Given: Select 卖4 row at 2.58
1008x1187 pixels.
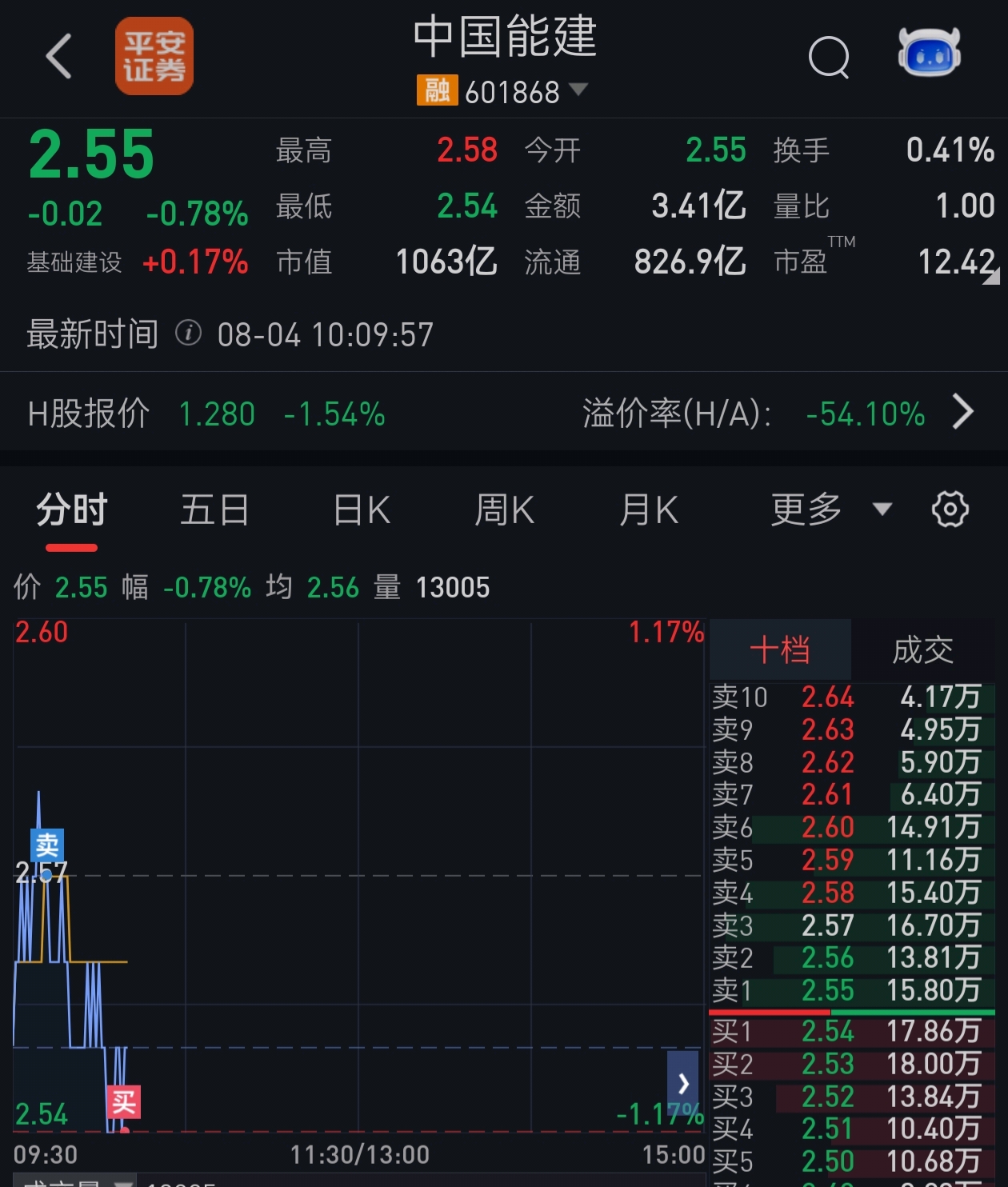Looking at the screenshot, I should pyautogui.click(x=852, y=893).
